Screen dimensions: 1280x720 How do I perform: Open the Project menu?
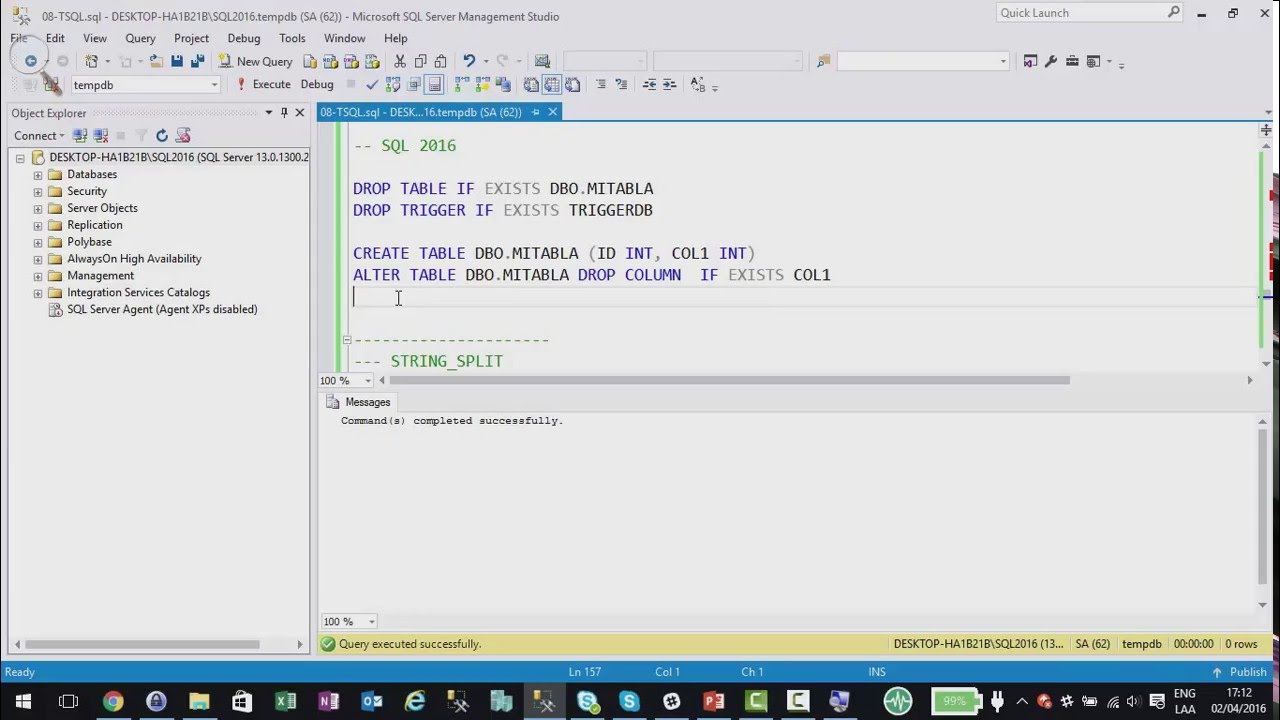[x=191, y=38]
